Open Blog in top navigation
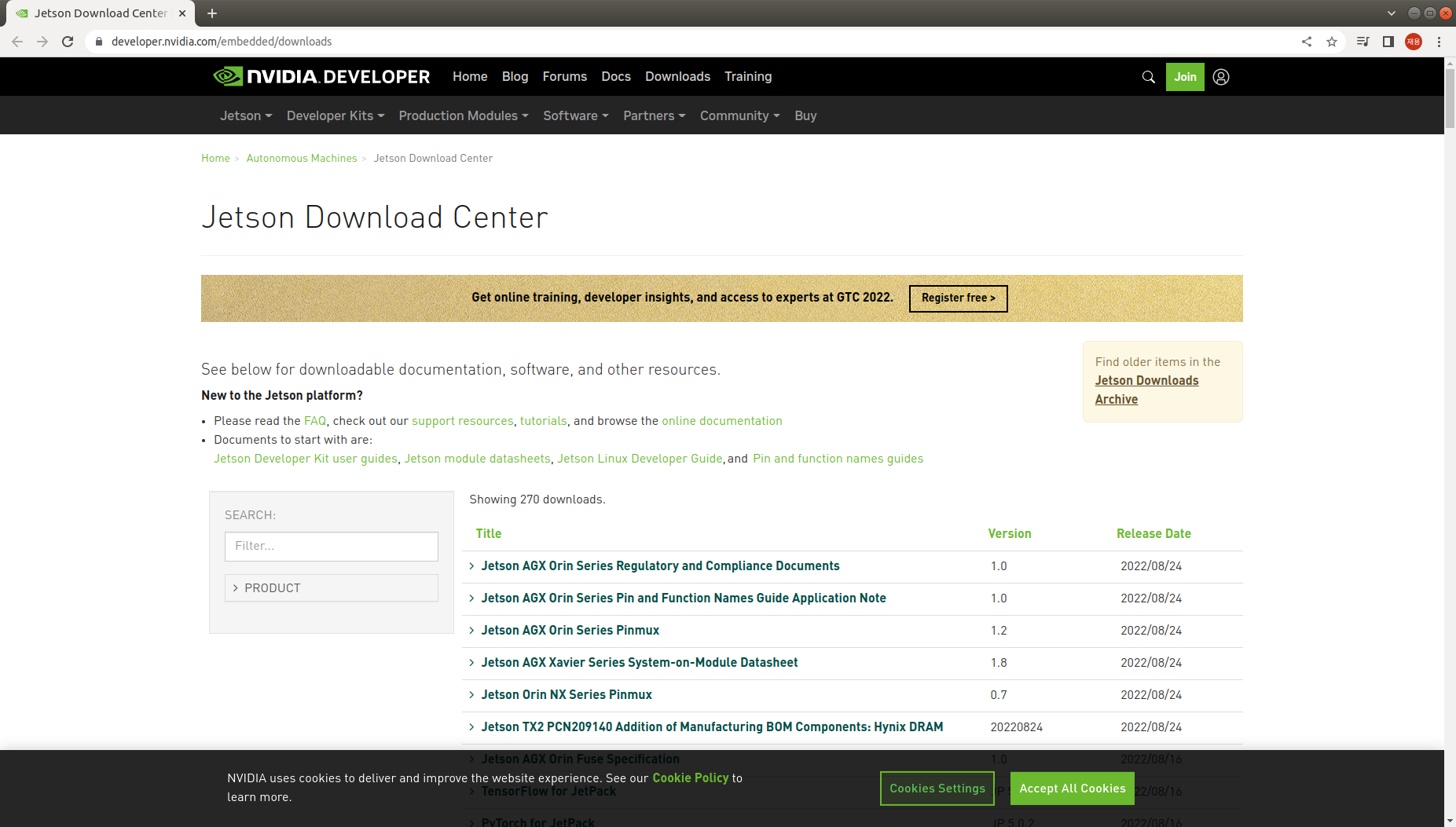1456x827 pixels. [x=515, y=76]
